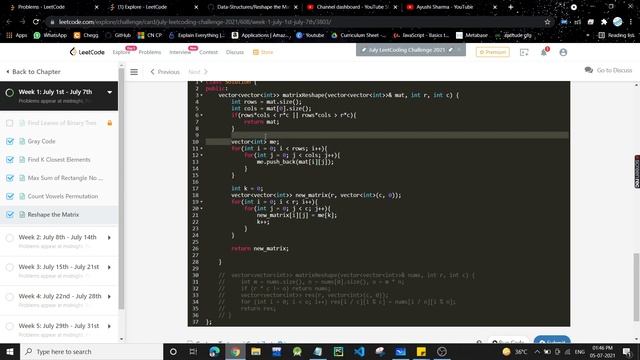Toggle the Find K Closest Elements checkbox
Image resolution: width=640 pixels, height=360 pixels.
tap(10, 160)
